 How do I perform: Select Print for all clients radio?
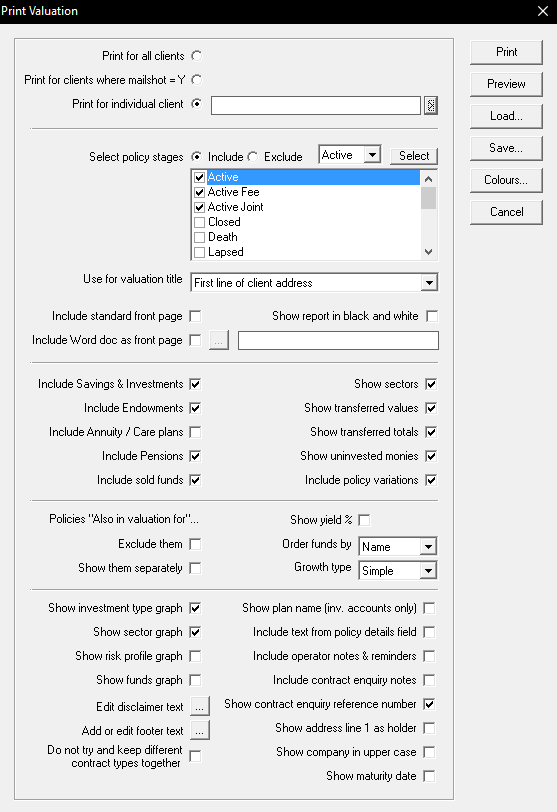point(196,56)
